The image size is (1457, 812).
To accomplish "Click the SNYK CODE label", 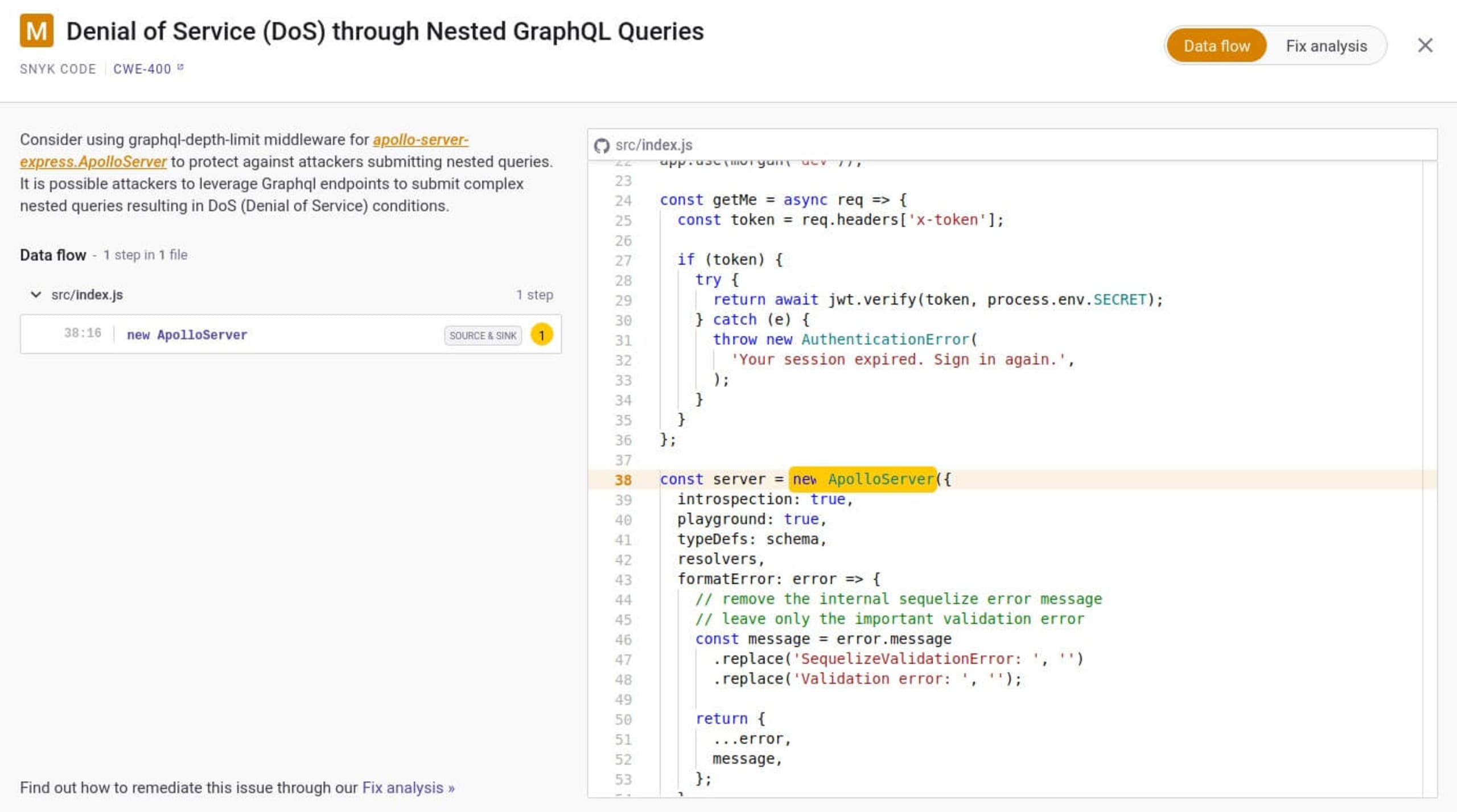I will (58, 69).
